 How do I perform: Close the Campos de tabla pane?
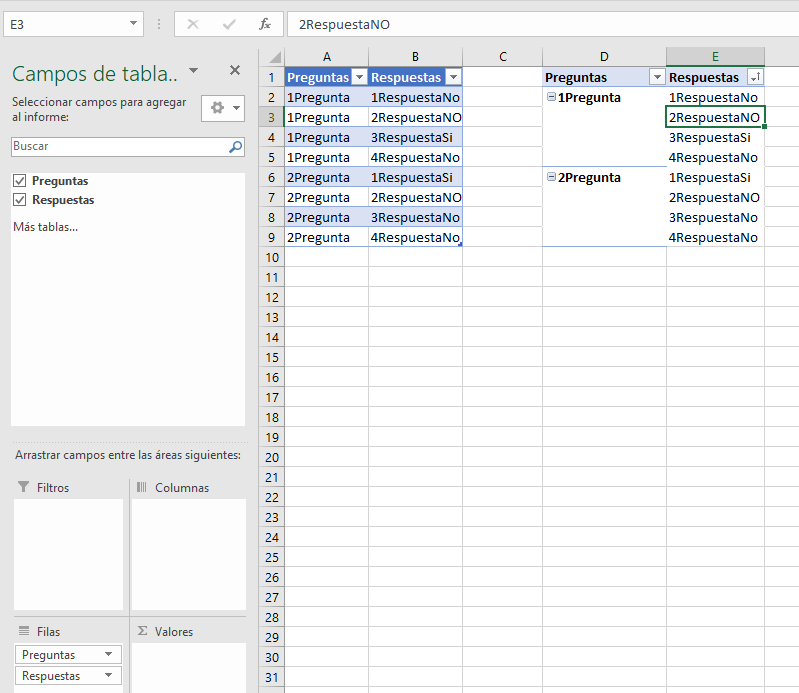234,70
